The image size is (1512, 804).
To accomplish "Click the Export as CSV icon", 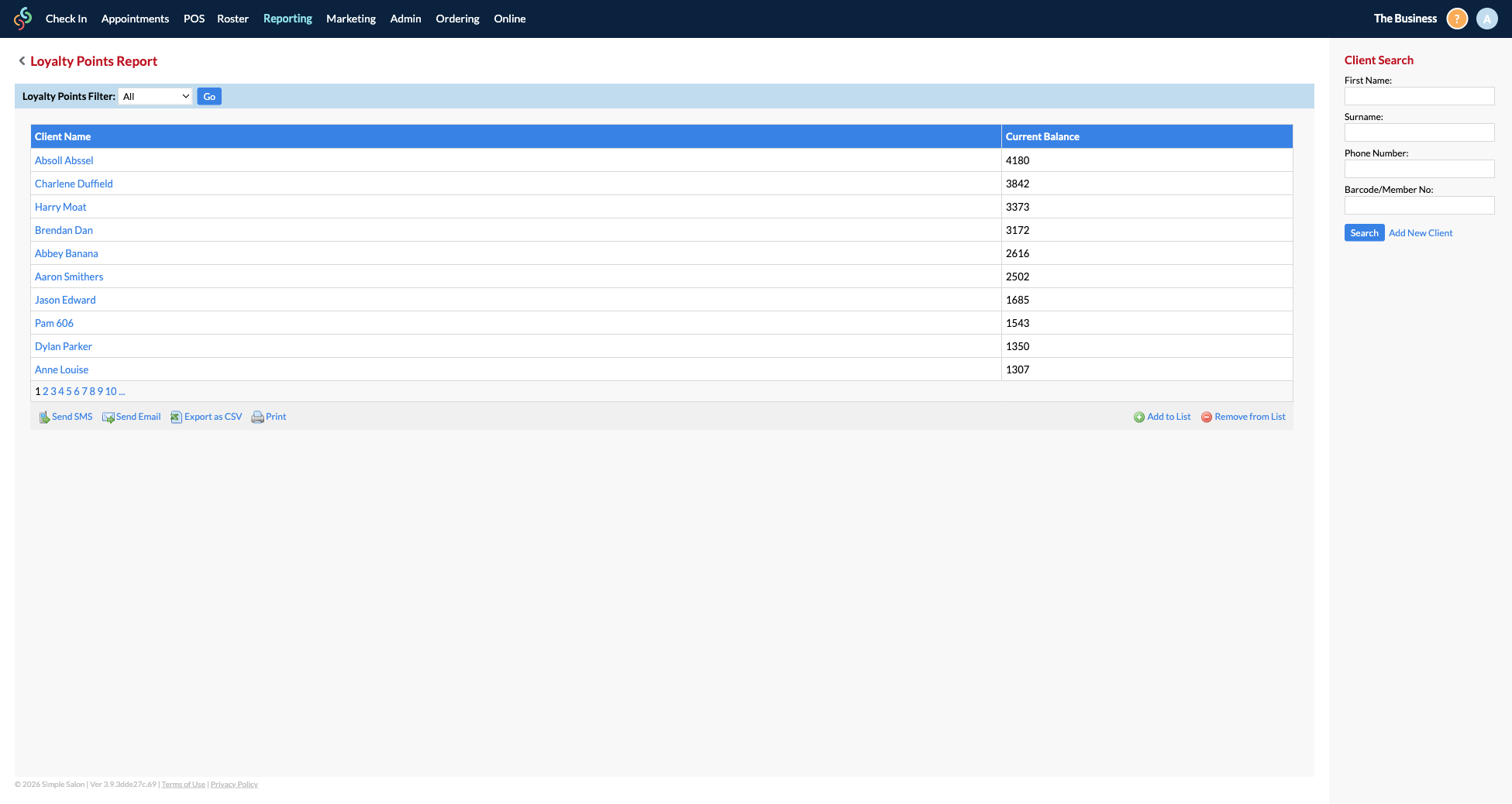I will [x=176, y=417].
